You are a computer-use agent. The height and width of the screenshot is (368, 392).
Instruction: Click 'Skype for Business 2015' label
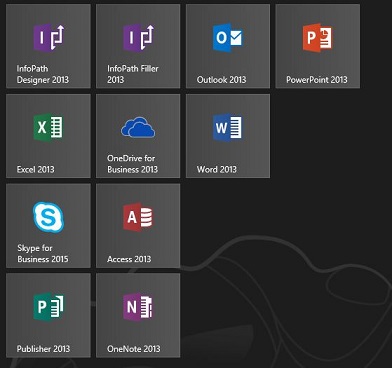pos(43,253)
